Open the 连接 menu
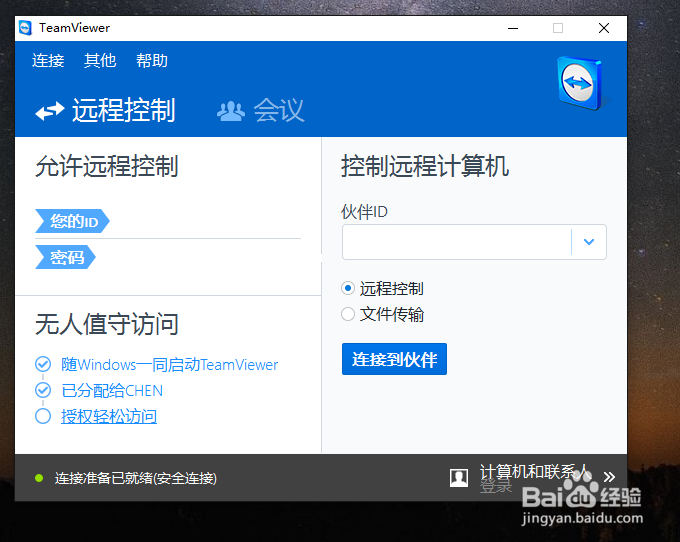 48,61
